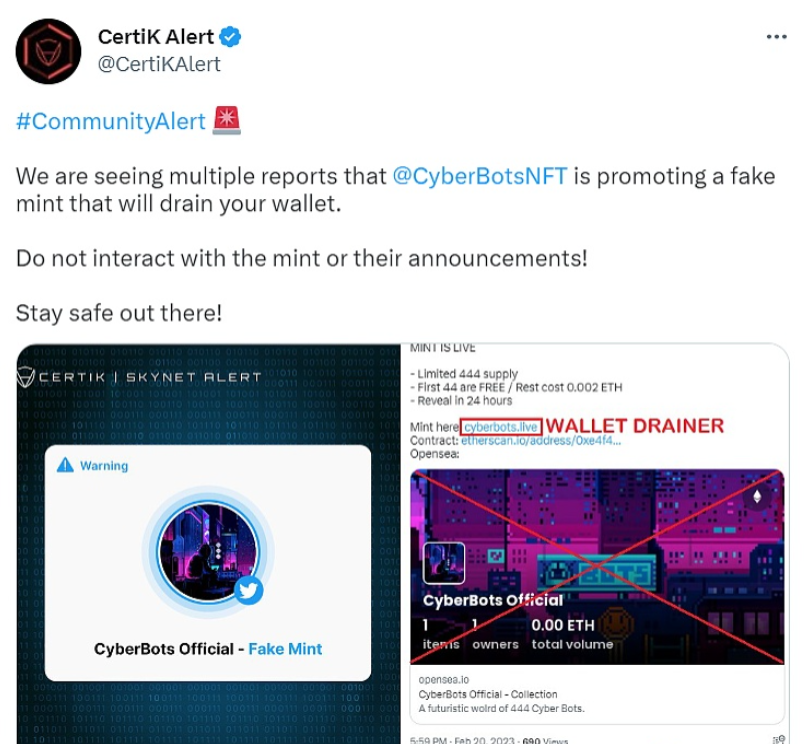Open the CyberBots circular profile picture

(208, 552)
